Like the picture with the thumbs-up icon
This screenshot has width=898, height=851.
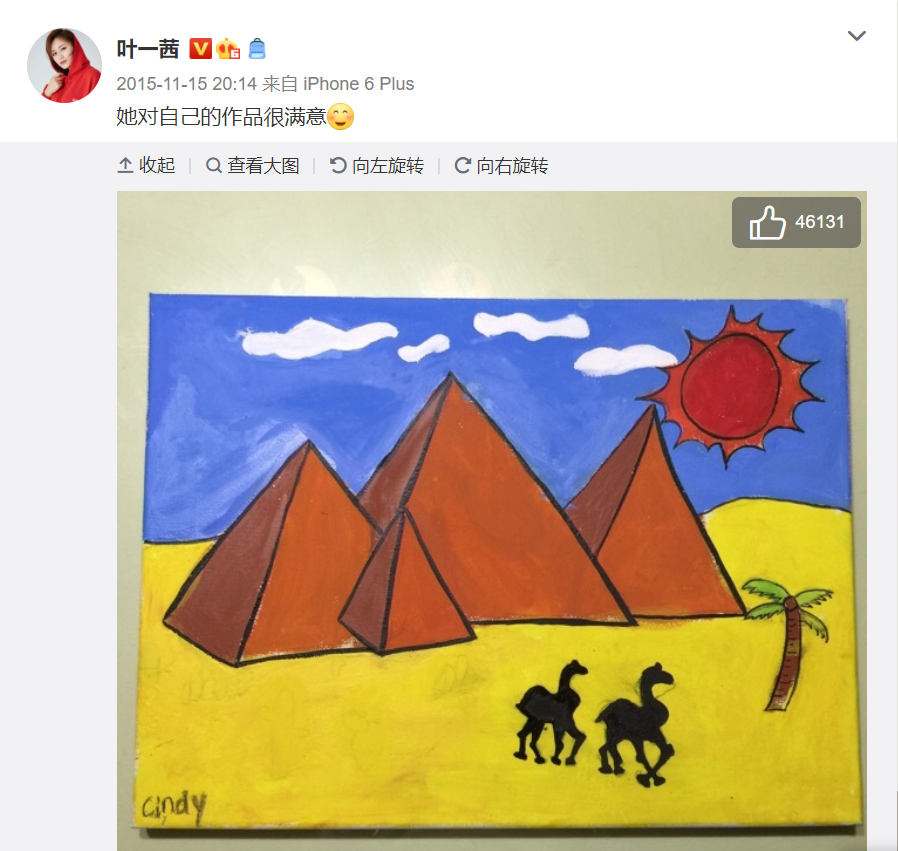(767, 222)
